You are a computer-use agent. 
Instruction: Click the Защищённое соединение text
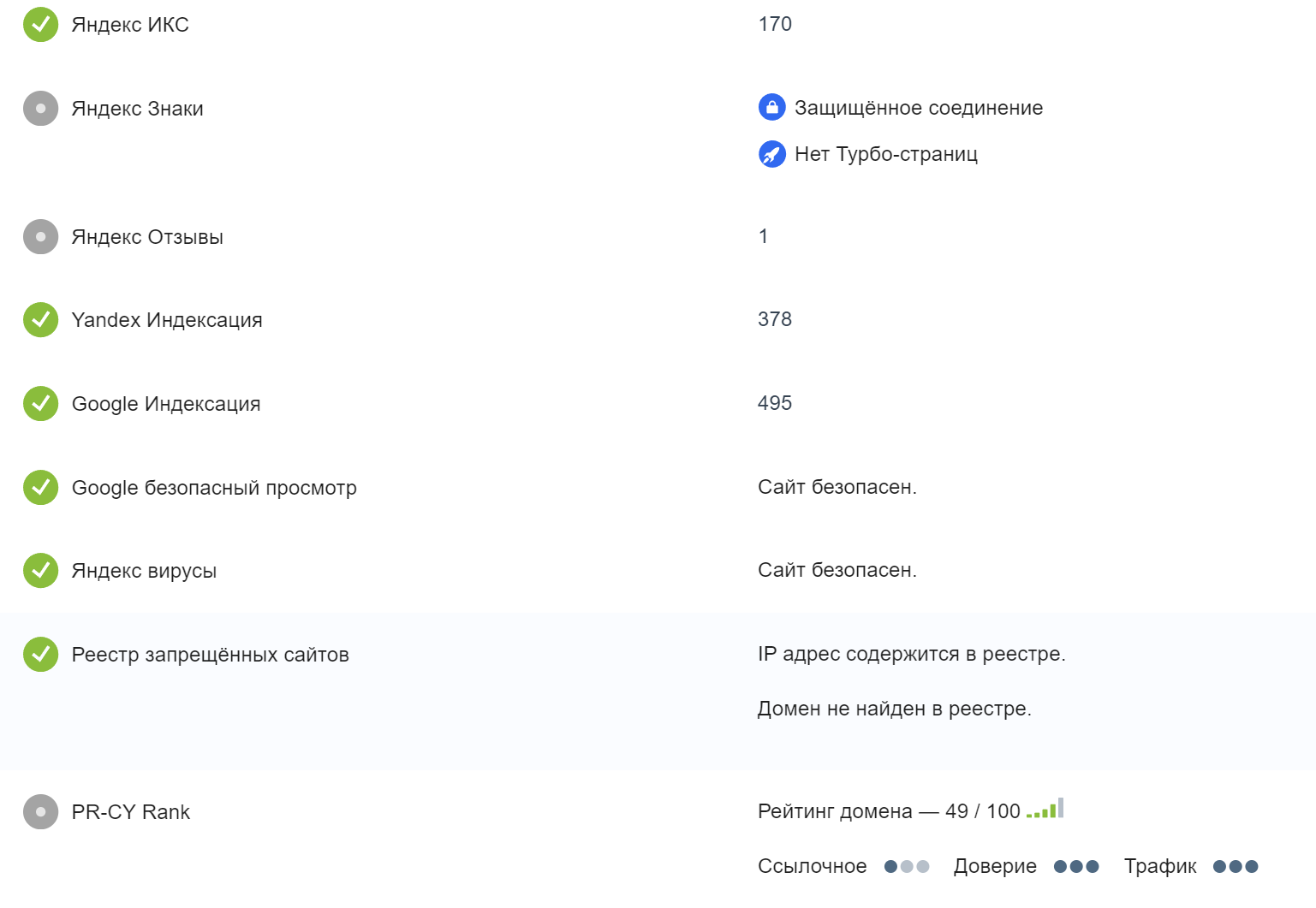[x=919, y=108]
